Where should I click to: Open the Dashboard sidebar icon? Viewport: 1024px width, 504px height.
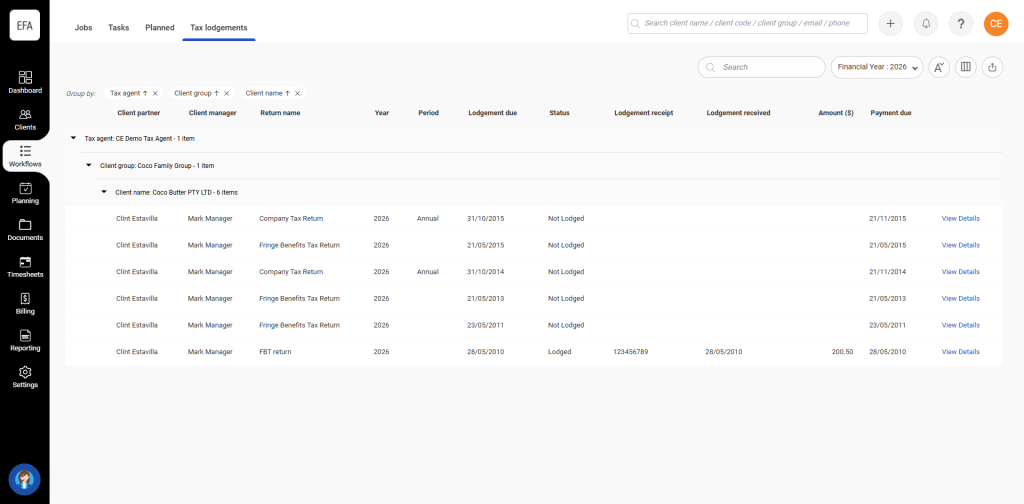(x=25, y=82)
